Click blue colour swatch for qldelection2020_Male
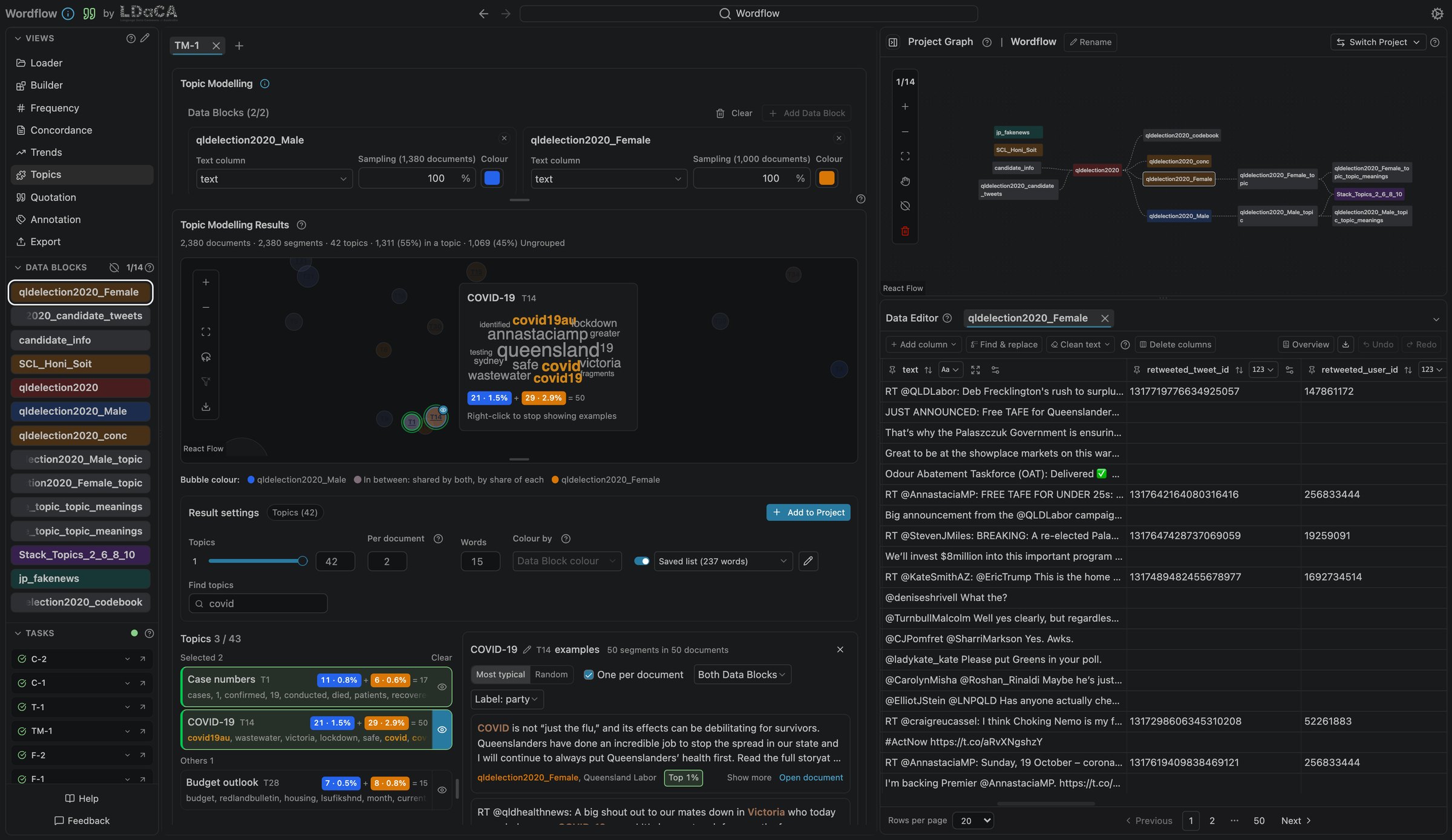 [x=492, y=178]
